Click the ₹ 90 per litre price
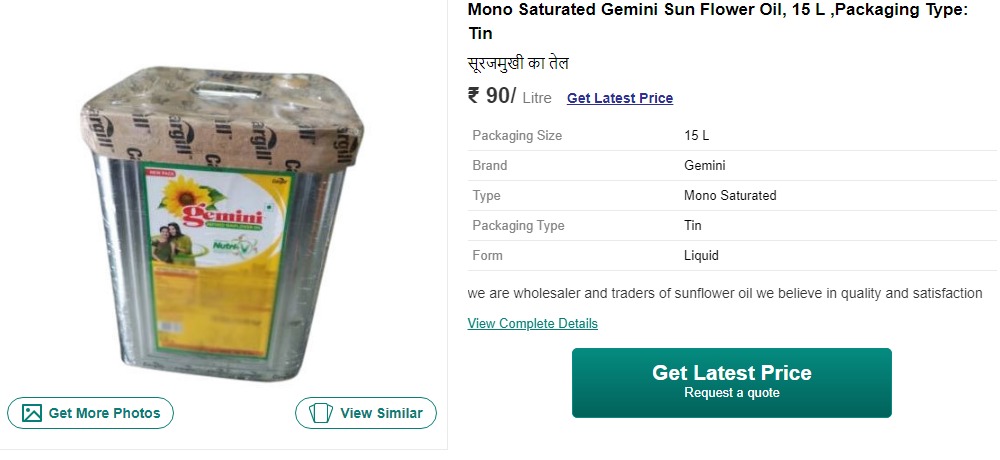 point(492,96)
